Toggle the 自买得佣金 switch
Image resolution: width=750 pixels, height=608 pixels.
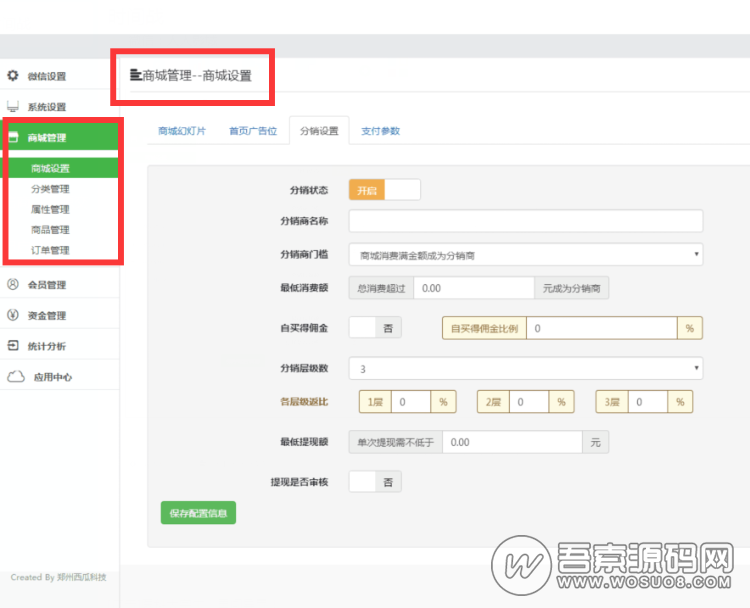click(375, 328)
